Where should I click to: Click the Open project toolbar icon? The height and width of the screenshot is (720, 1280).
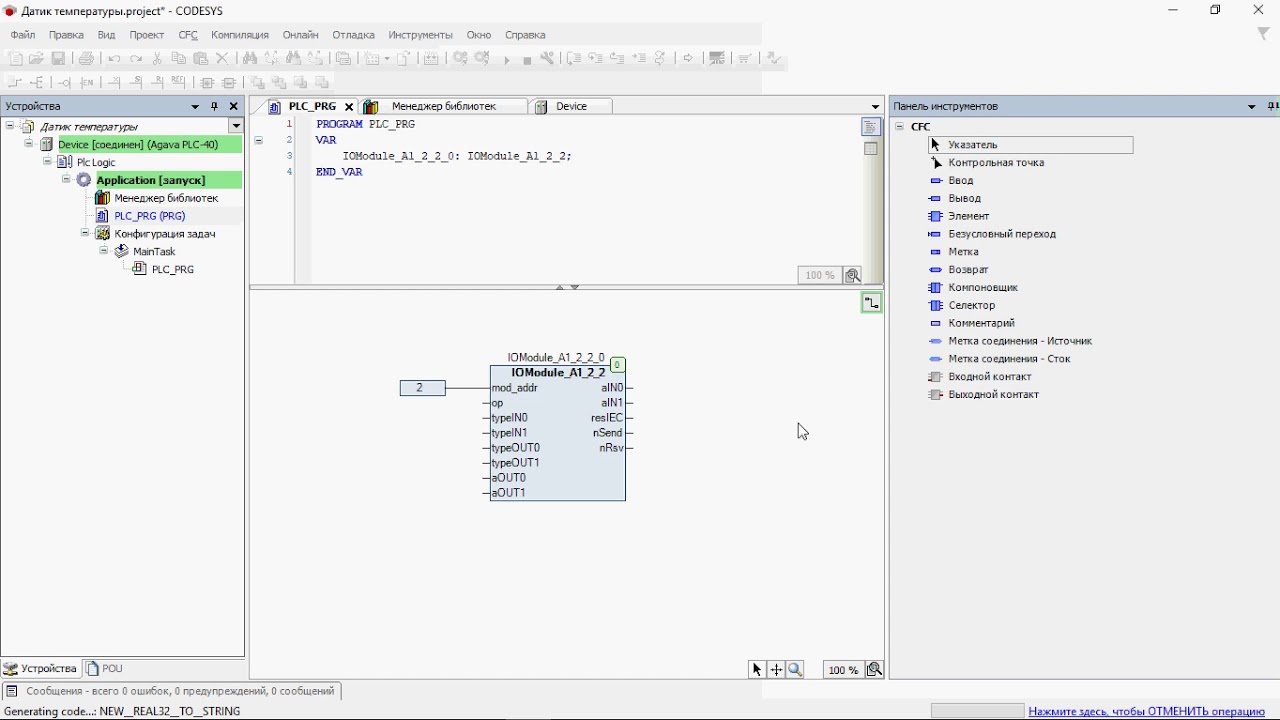(36, 59)
